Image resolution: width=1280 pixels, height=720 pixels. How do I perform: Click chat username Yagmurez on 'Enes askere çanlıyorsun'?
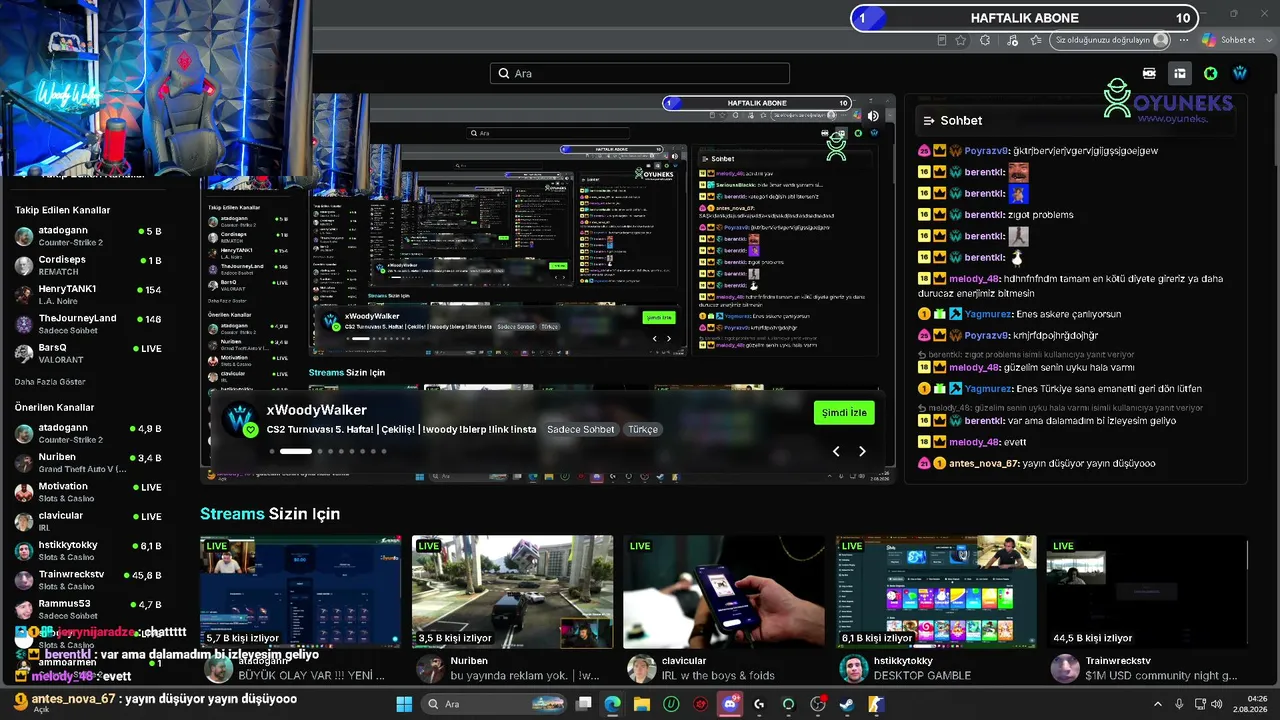[988, 314]
